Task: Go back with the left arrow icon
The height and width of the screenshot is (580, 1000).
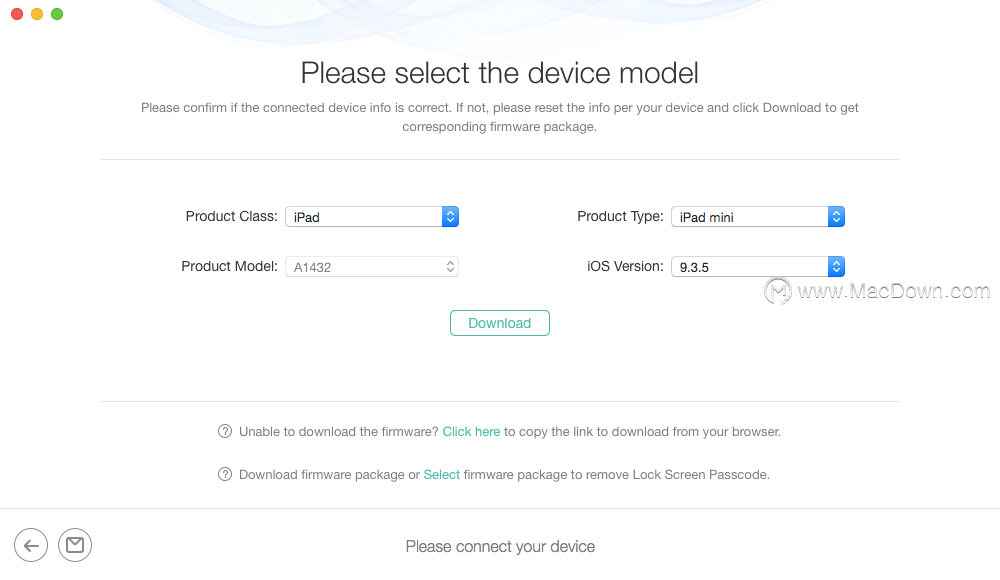Action: click(31, 546)
